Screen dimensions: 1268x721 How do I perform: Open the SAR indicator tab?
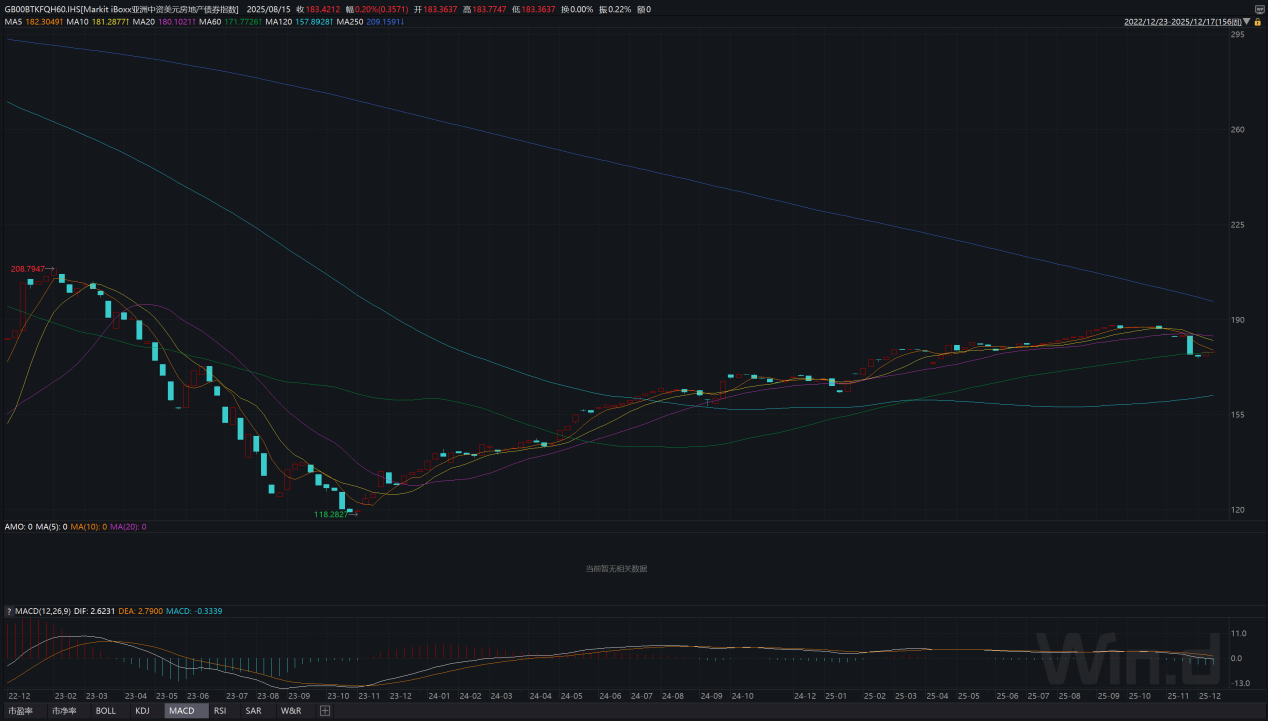tap(253, 711)
